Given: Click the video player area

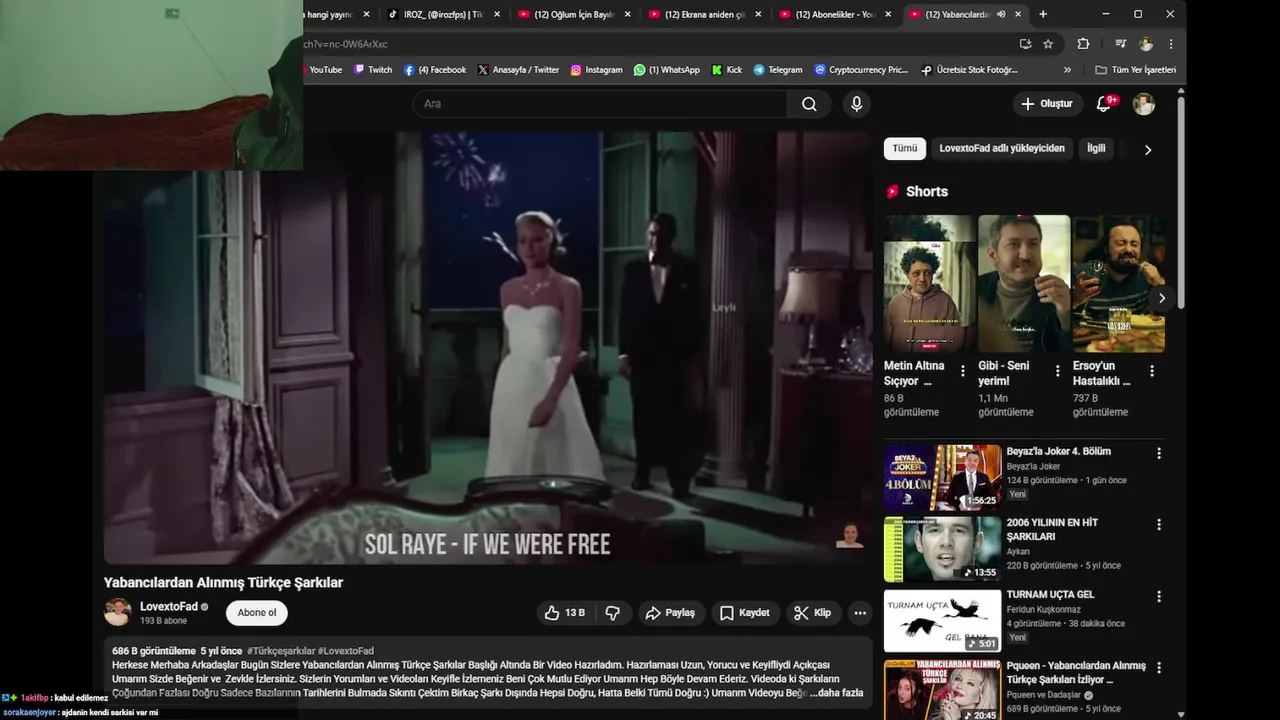Looking at the screenshot, I should coord(488,348).
